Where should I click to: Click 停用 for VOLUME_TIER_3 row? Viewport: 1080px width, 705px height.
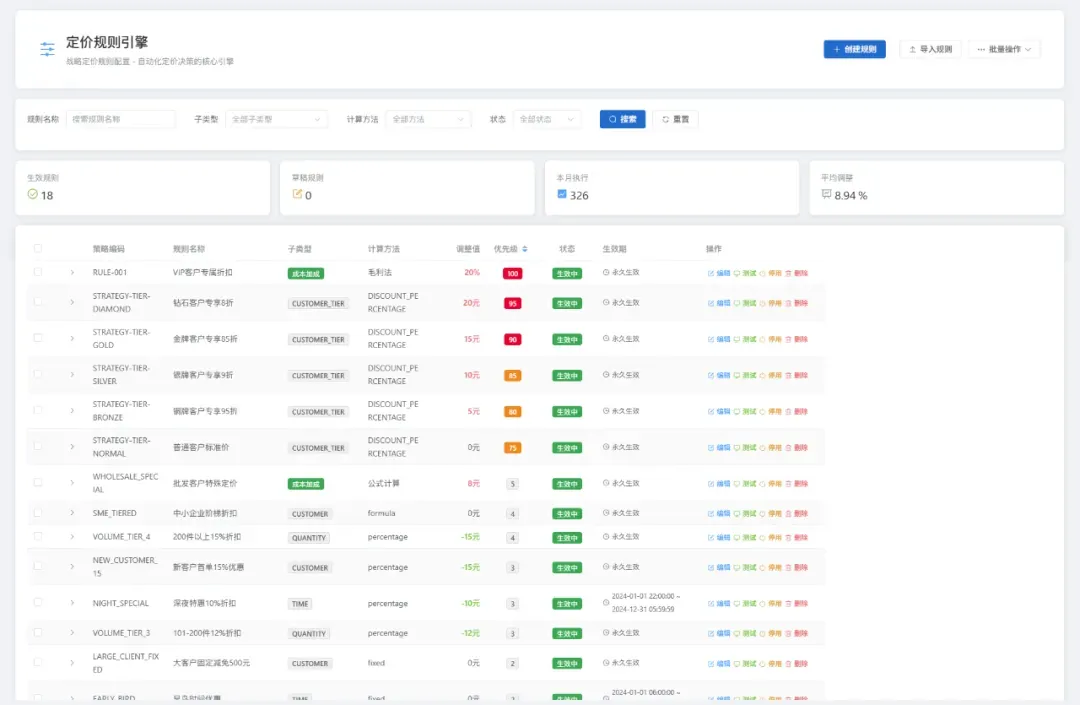click(x=771, y=633)
